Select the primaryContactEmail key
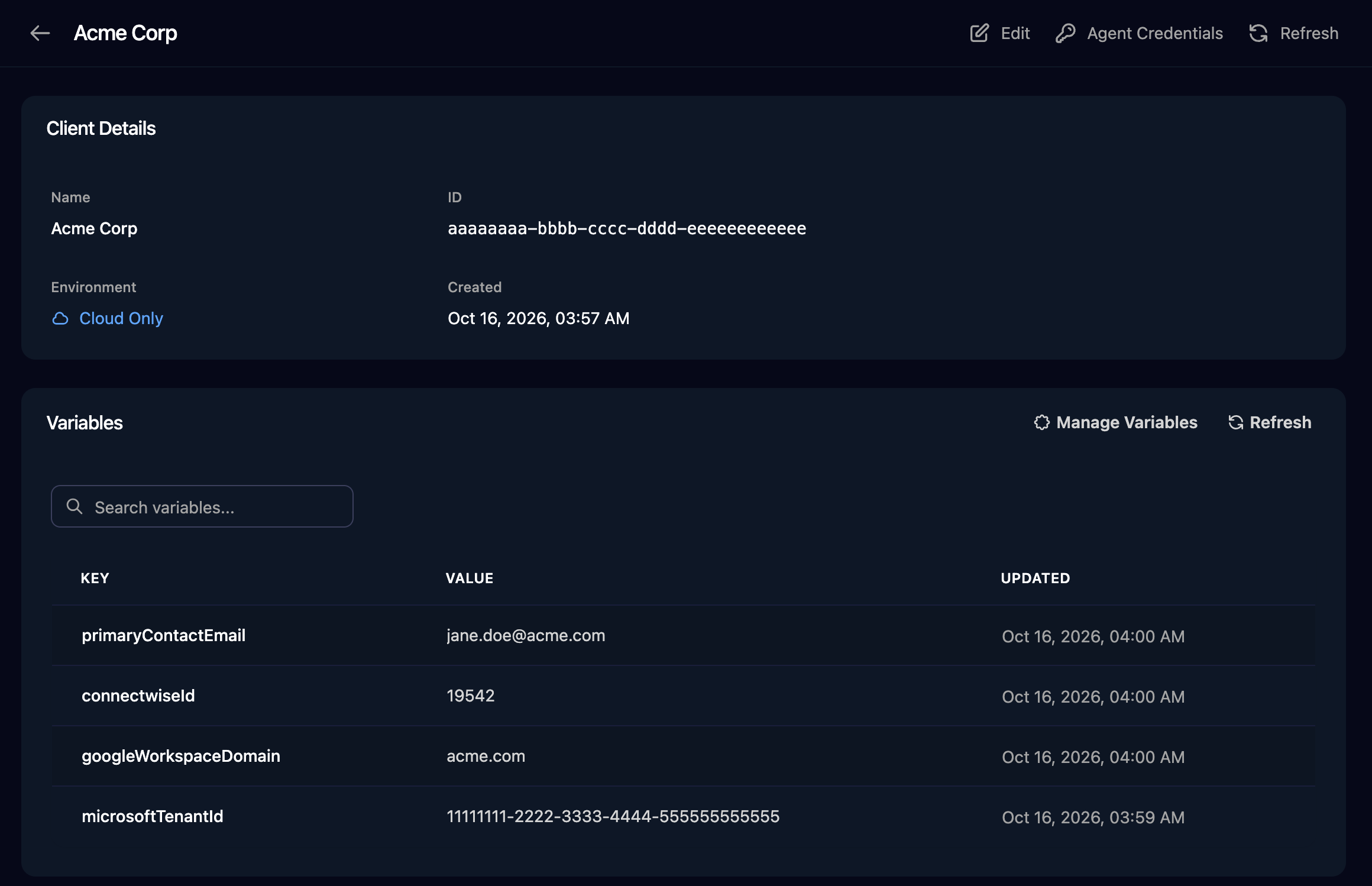 pos(163,635)
